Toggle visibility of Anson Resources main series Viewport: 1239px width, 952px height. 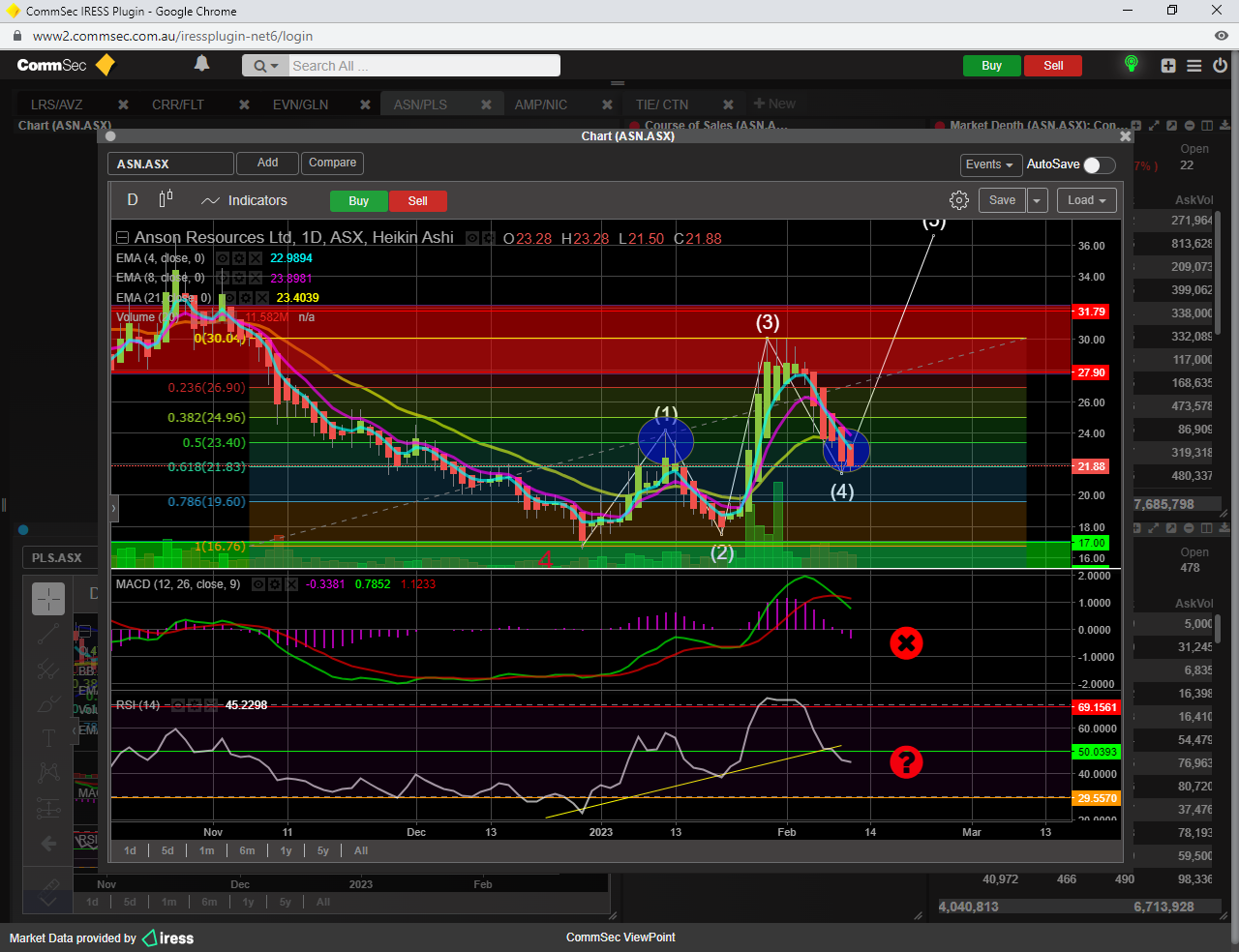tap(471, 238)
